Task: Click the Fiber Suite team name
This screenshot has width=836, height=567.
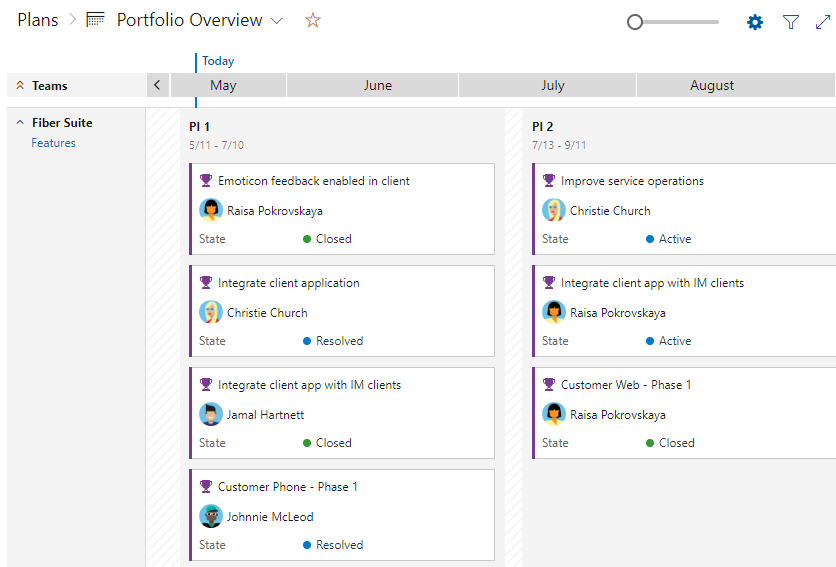Action: click(62, 123)
